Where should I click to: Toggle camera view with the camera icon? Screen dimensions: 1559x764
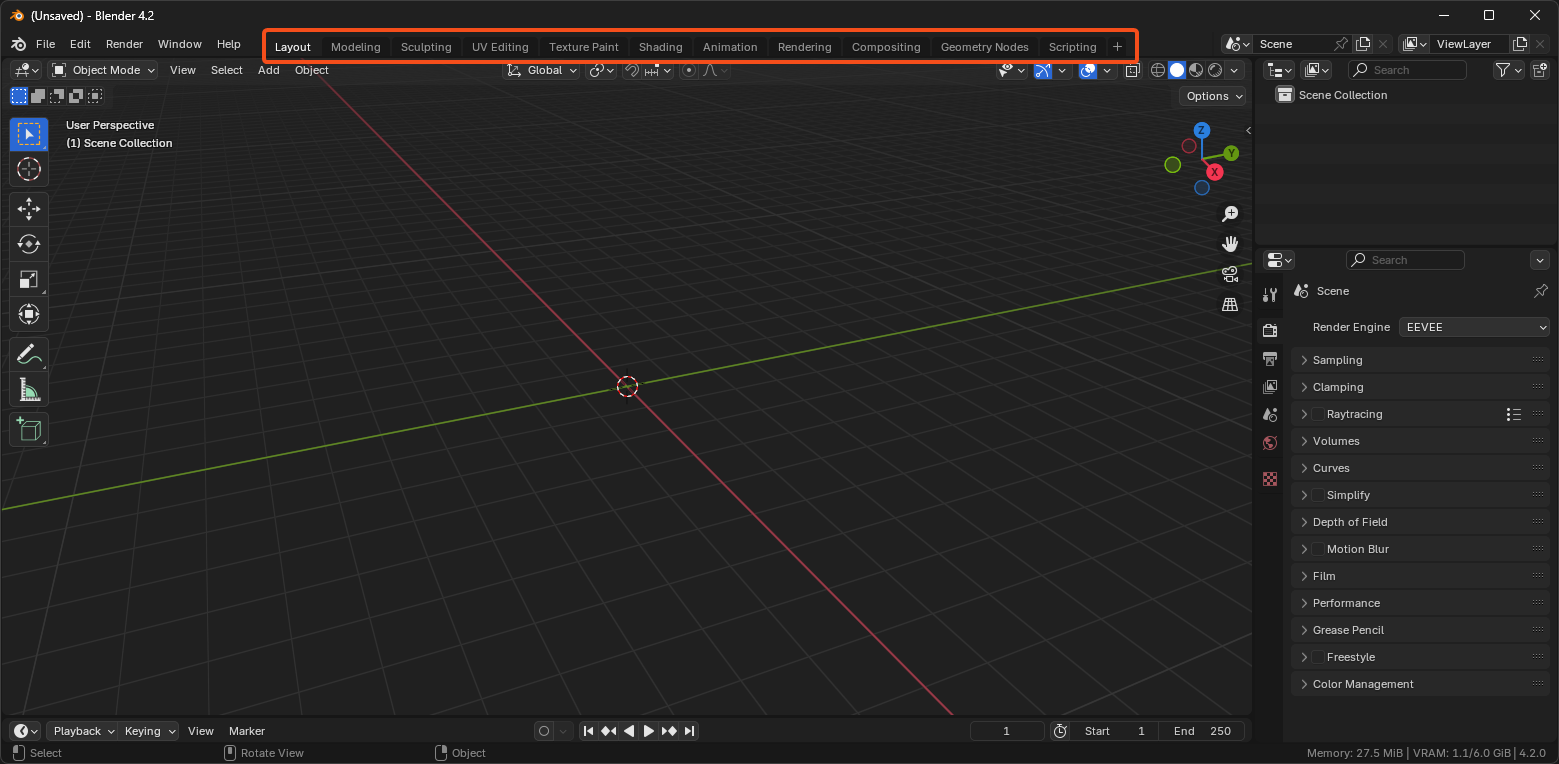click(x=1230, y=274)
